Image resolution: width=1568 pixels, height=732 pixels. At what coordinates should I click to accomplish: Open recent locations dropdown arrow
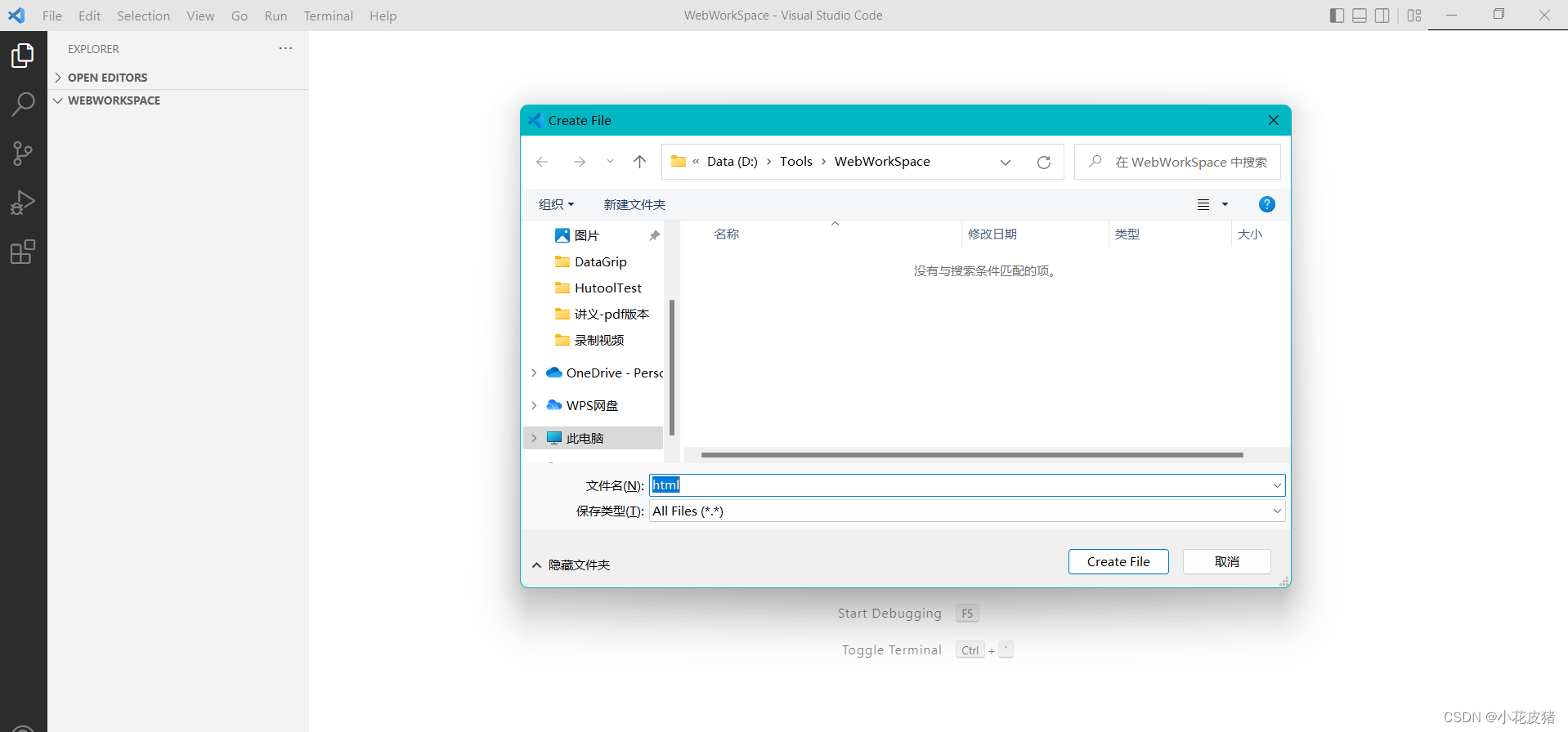coord(610,162)
